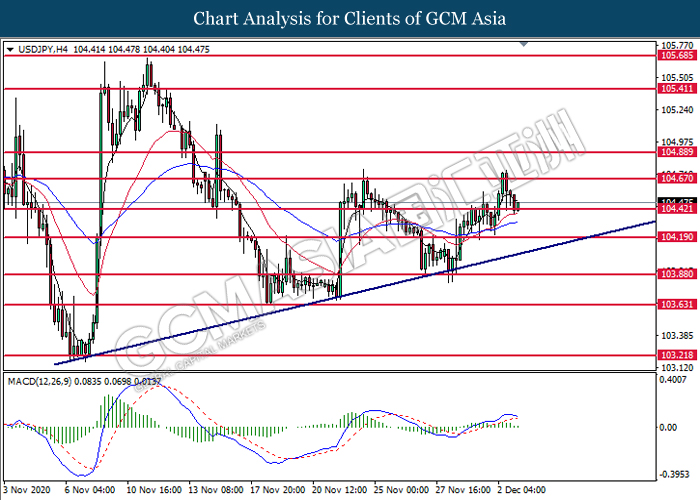The height and width of the screenshot is (500, 700).
Task: Click the -0.3953 MACD scale value
Action: click(674, 474)
